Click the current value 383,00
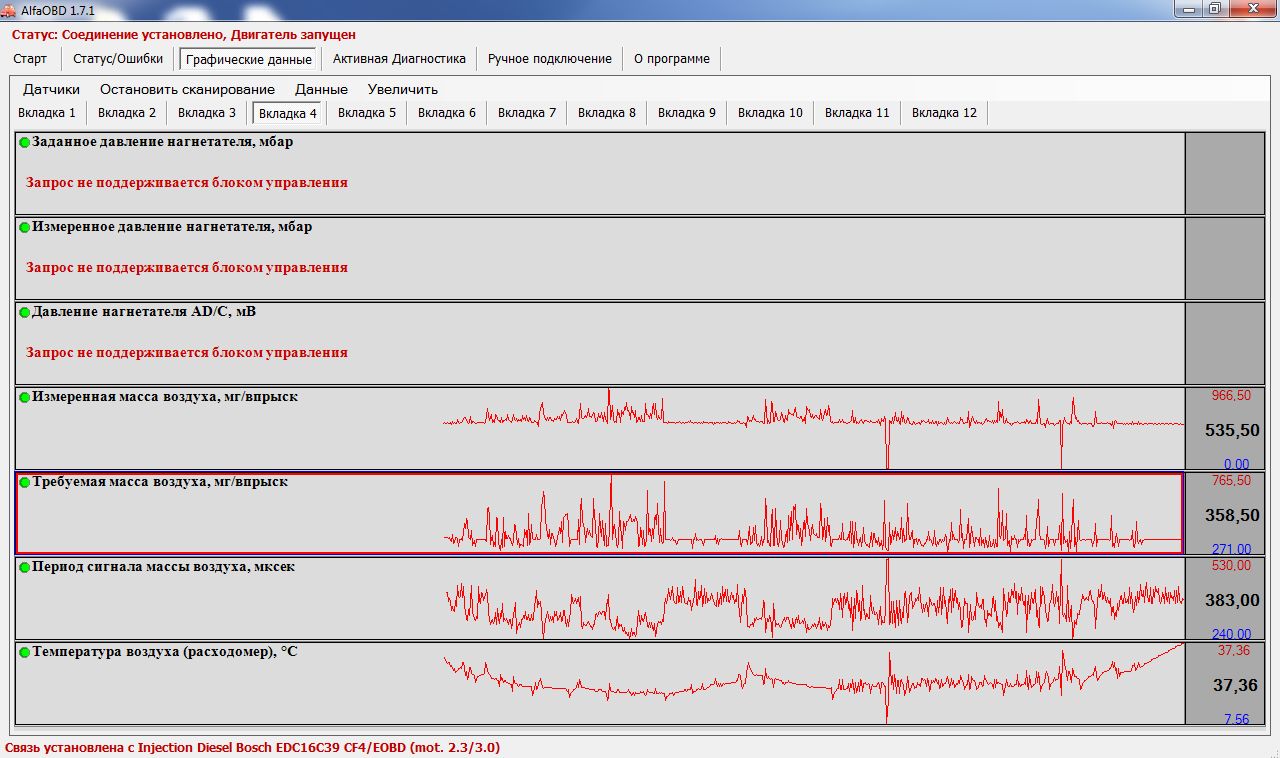 pyautogui.click(x=1232, y=600)
